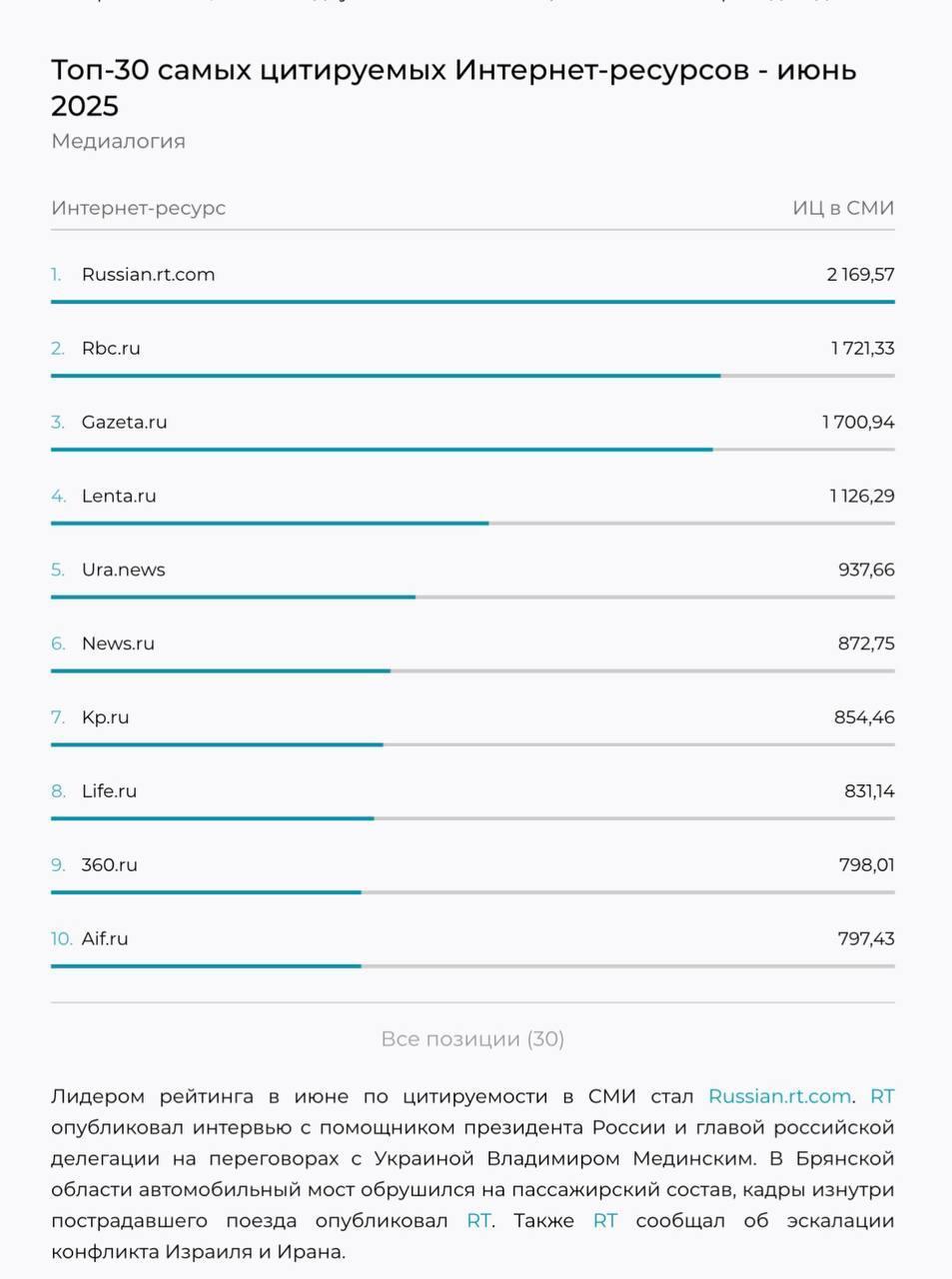
Task: Click the Rbc.ru citation index bar
Action: pos(386,376)
